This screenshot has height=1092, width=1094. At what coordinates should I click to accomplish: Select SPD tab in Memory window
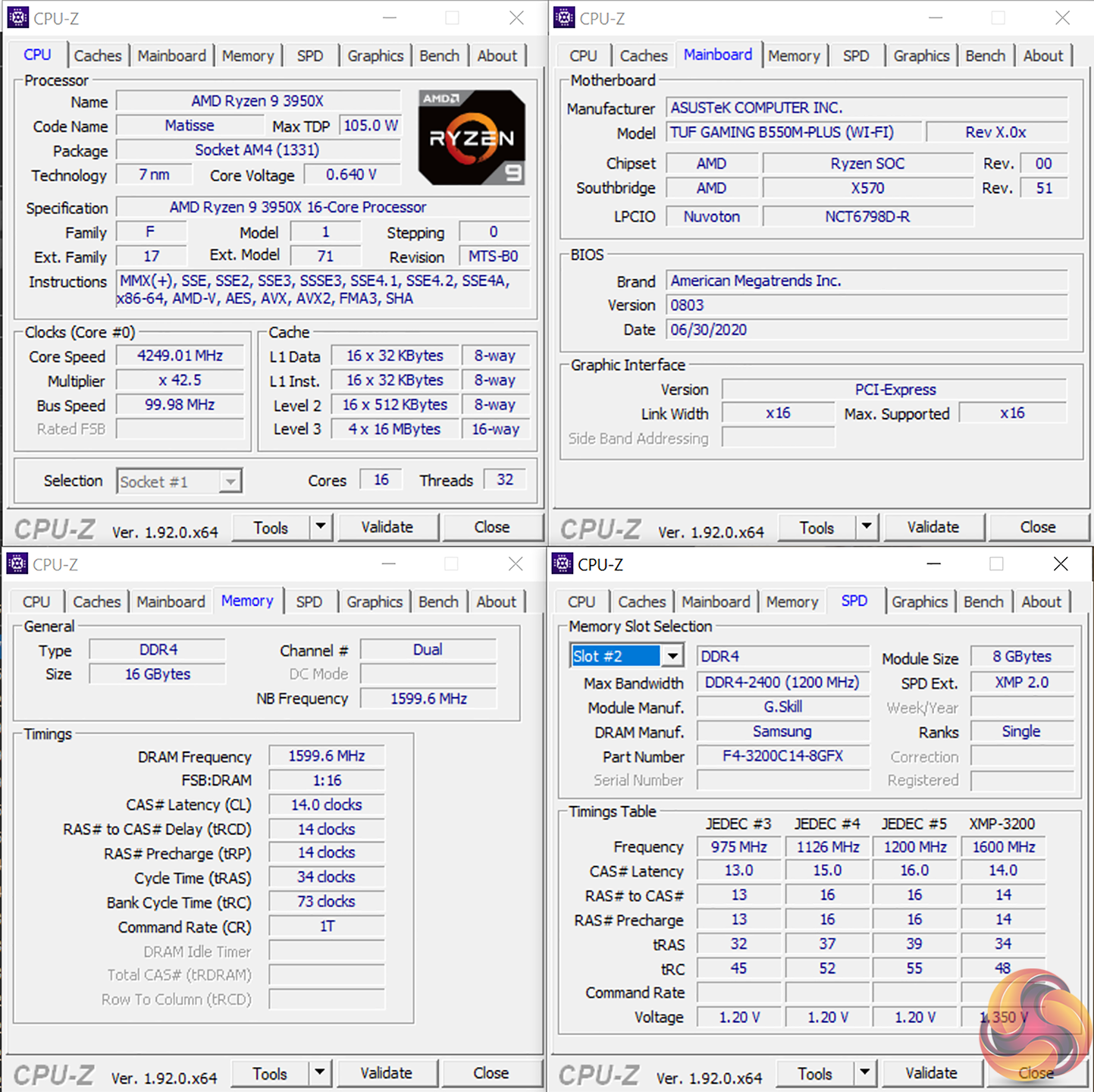309,602
